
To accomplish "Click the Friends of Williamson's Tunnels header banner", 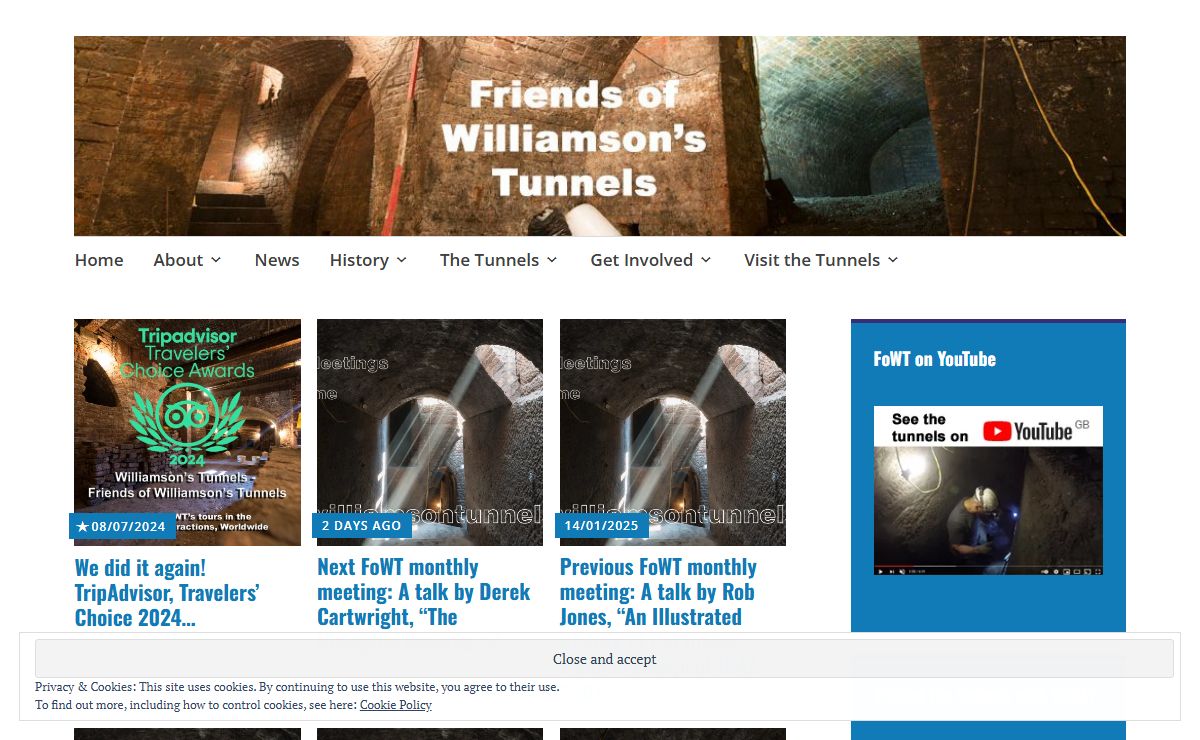I will point(600,136).
